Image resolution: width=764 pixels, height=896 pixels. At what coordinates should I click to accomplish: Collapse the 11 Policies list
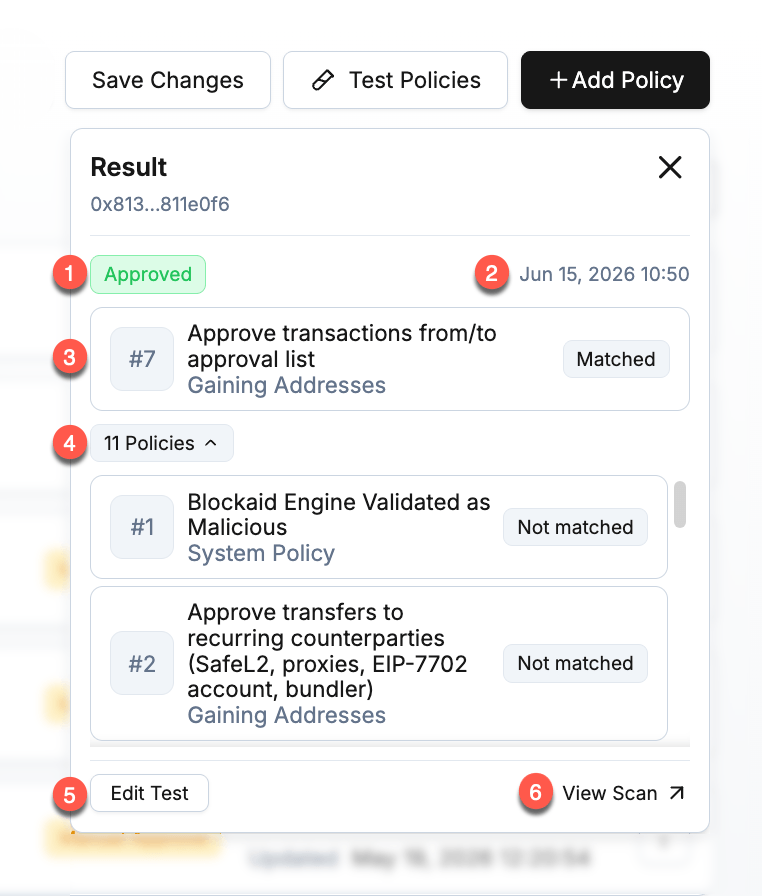coord(162,443)
